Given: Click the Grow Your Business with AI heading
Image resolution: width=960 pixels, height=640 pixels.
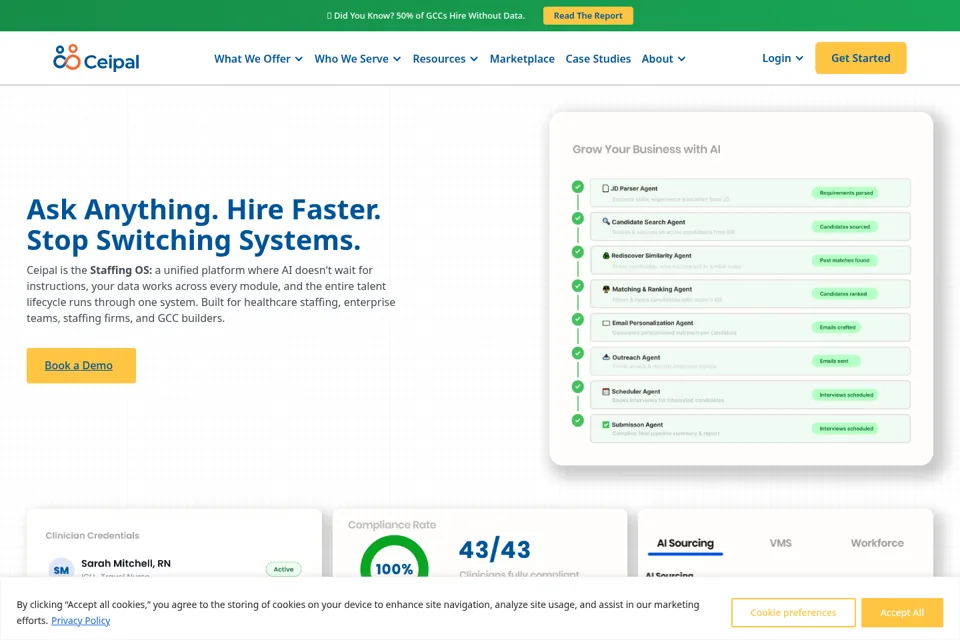Looking at the screenshot, I should coord(646,149).
